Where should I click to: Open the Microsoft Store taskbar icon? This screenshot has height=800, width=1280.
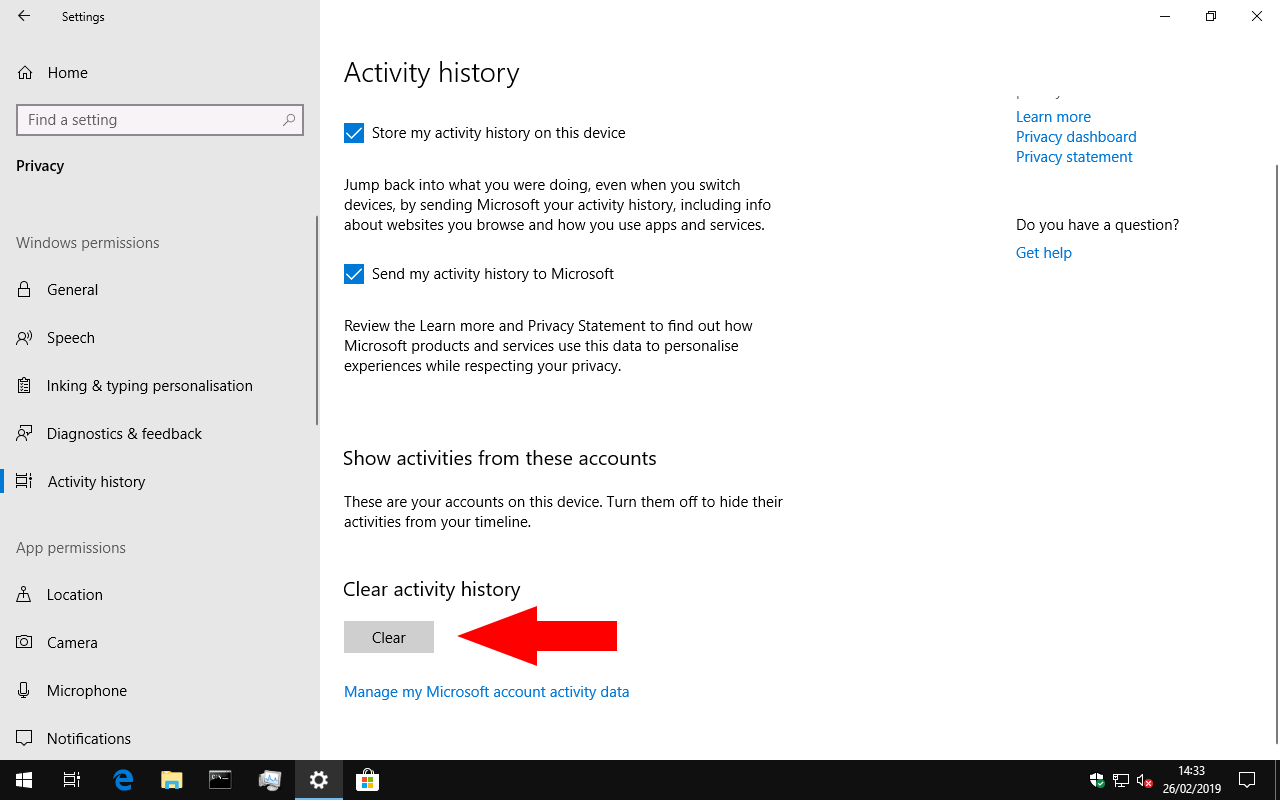tap(367, 780)
